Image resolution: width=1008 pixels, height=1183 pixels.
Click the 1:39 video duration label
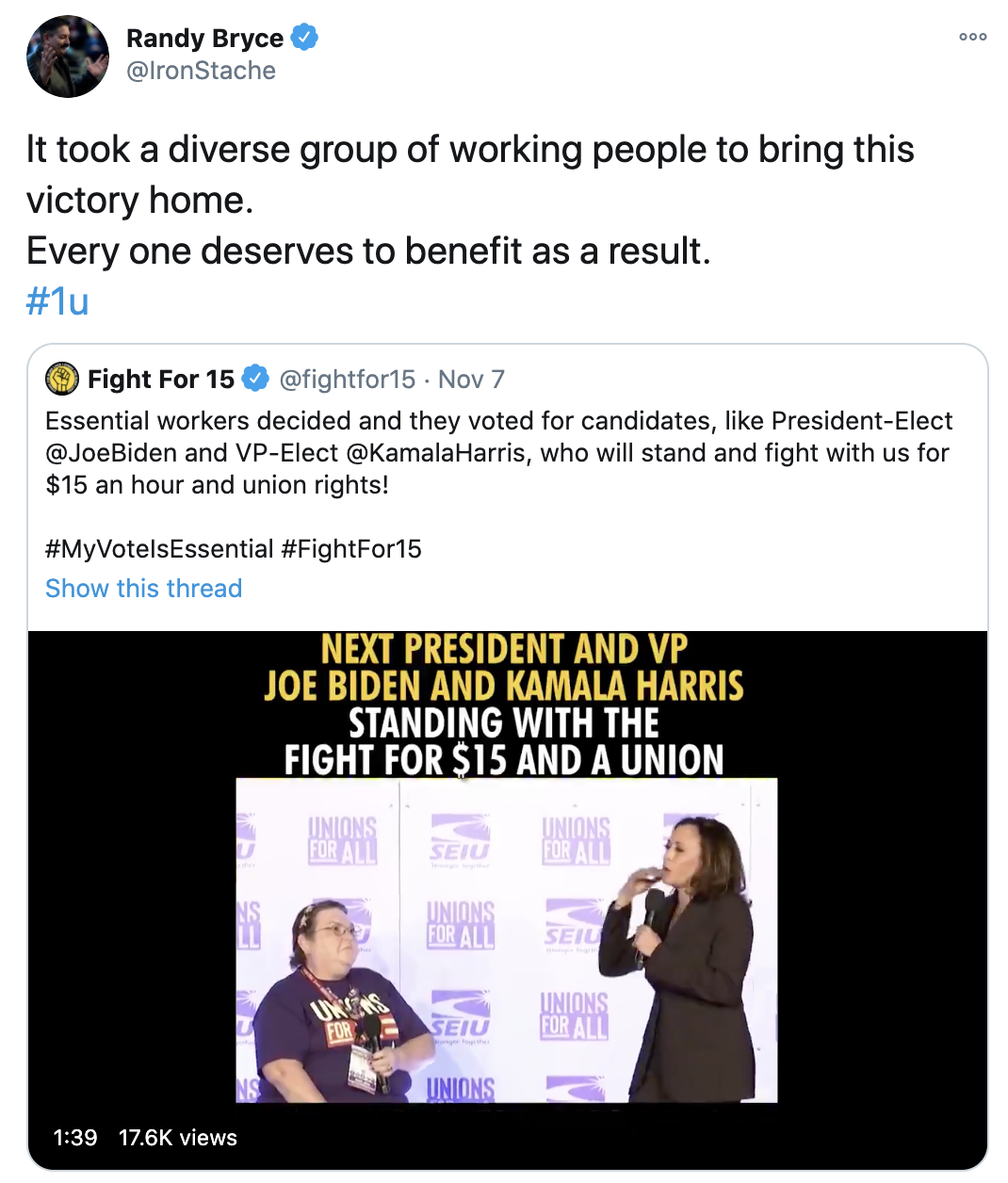(x=75, y=1138)
